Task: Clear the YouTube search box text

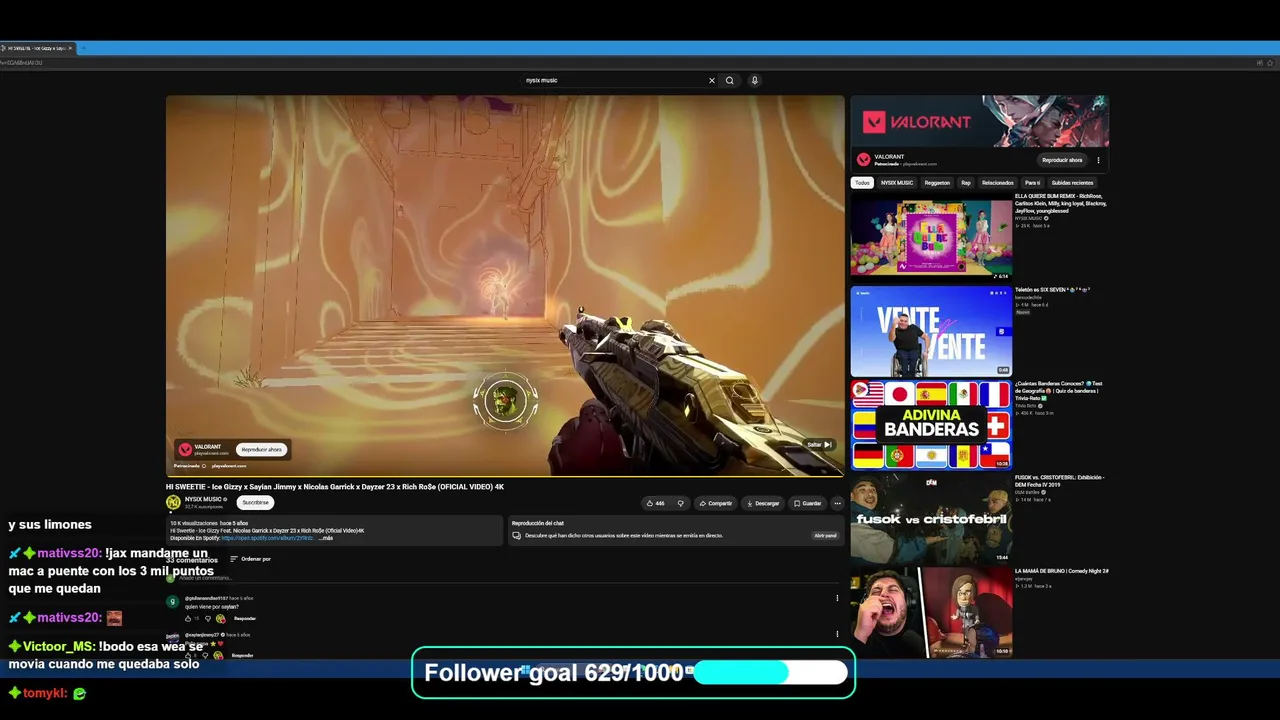Action: pos(712,80)
